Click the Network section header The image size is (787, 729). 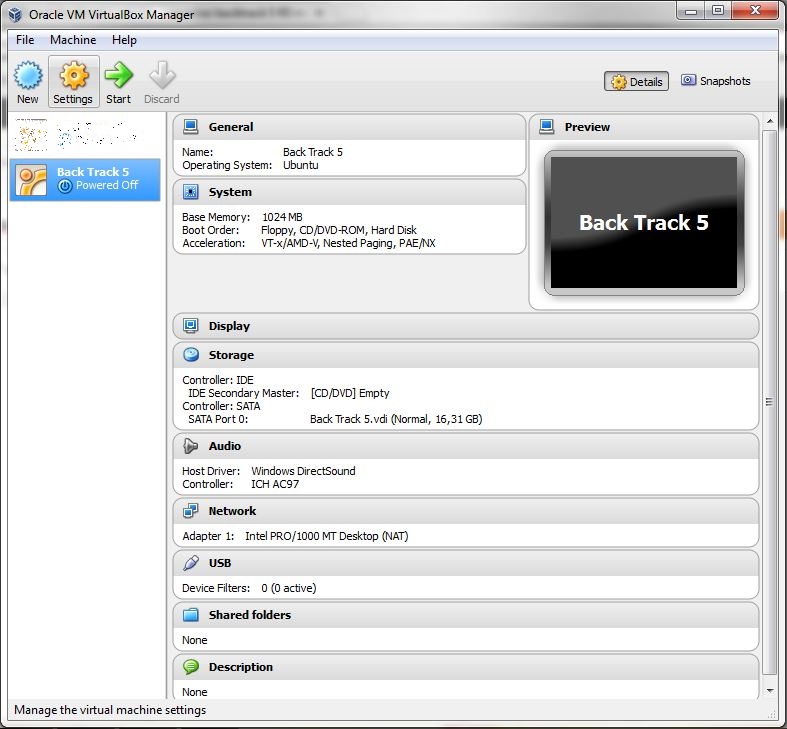(x=466, y=511)
